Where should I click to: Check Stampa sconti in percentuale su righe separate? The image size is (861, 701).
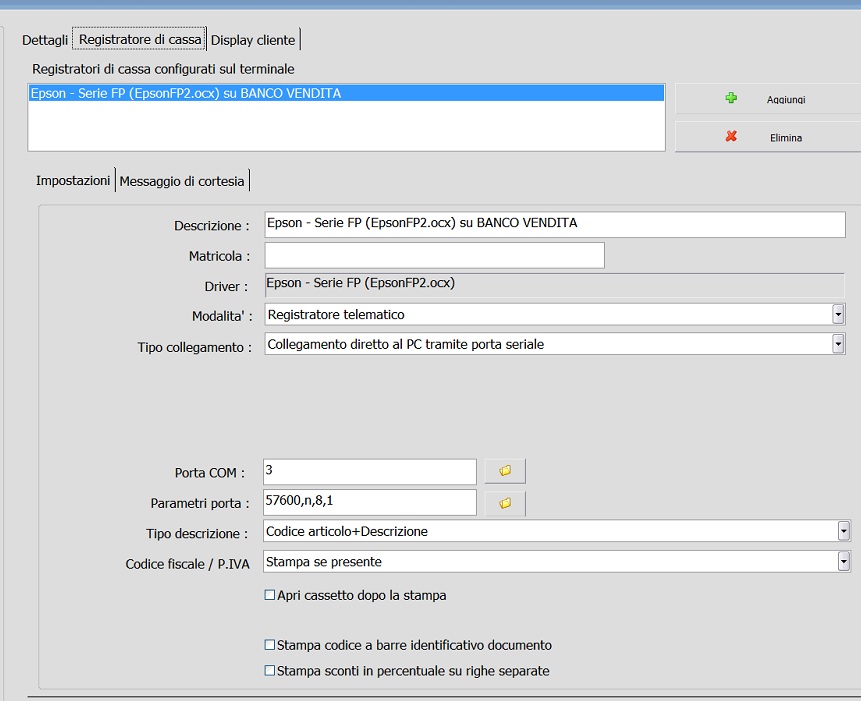pos(270,671)
